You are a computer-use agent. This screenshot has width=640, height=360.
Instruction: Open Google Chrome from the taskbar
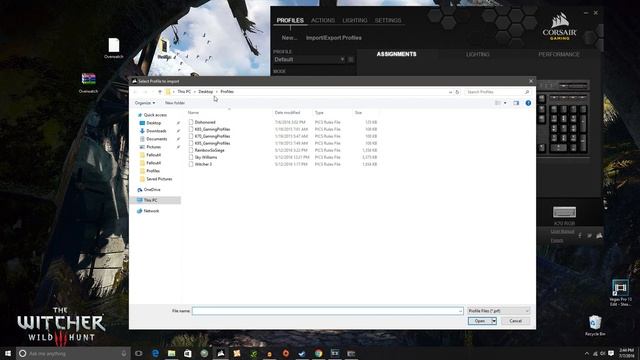(x=318, y=353)
